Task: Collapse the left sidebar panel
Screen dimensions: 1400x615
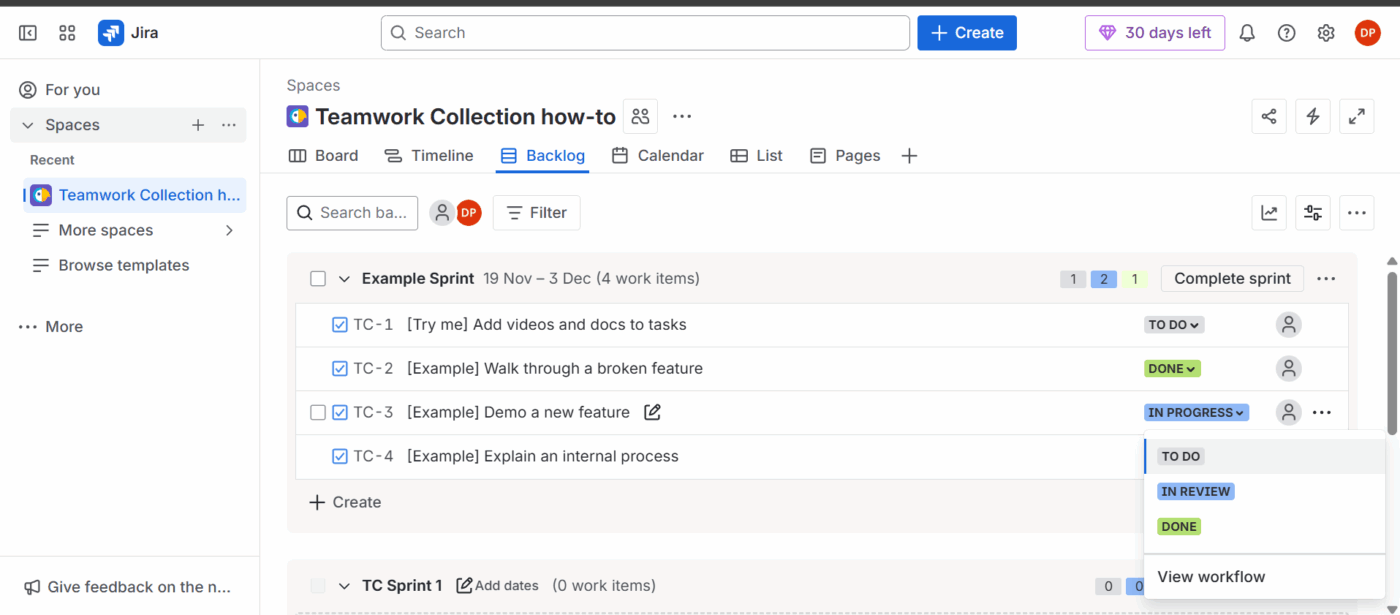Action: tap(27, 32)
